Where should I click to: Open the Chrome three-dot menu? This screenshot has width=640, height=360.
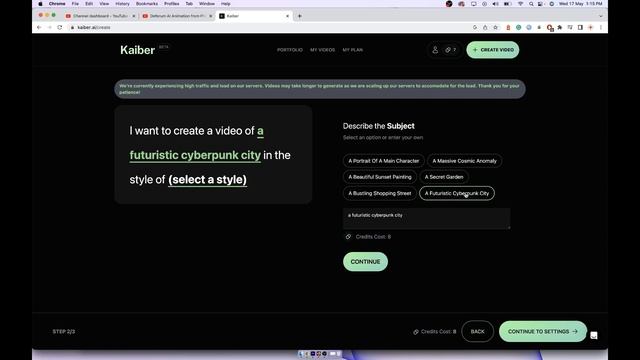(x=601, y=27)
